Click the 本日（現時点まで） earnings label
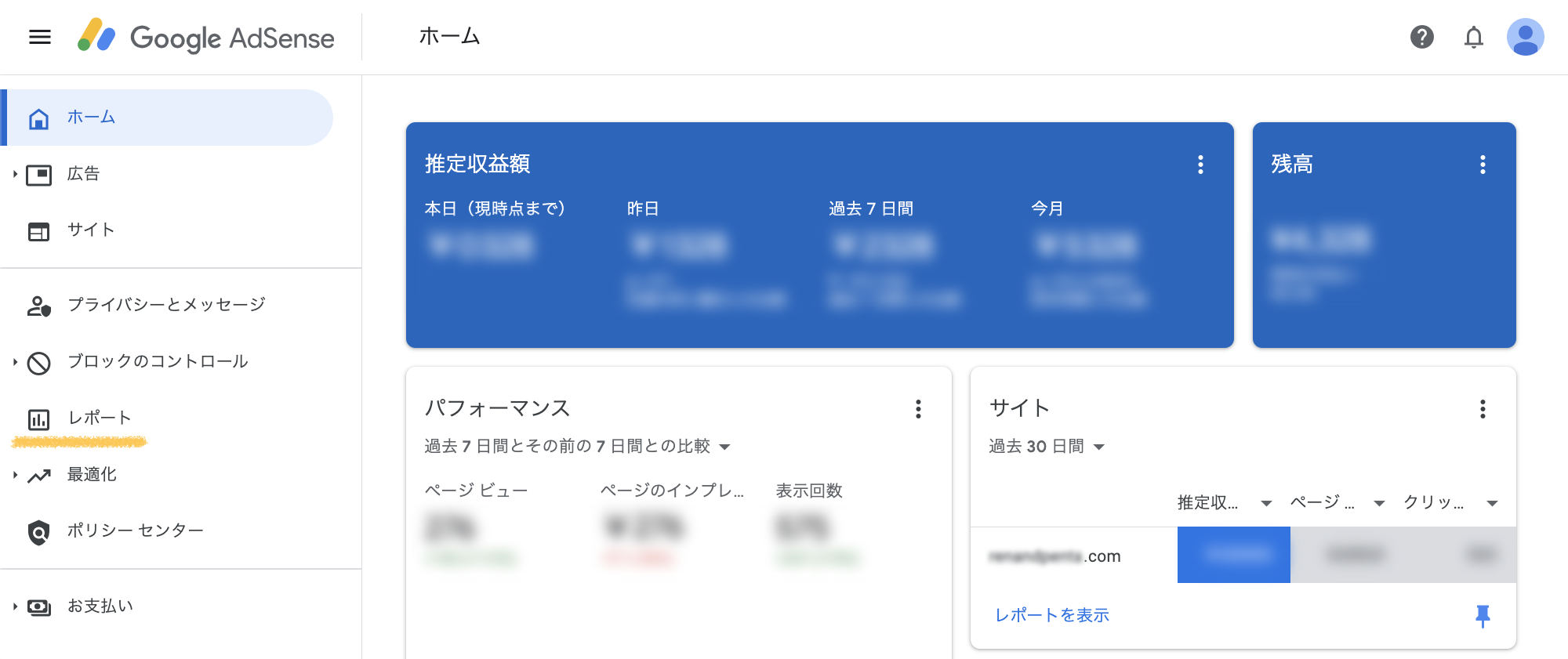This screenshot has width=1568, height=659. 495,208
